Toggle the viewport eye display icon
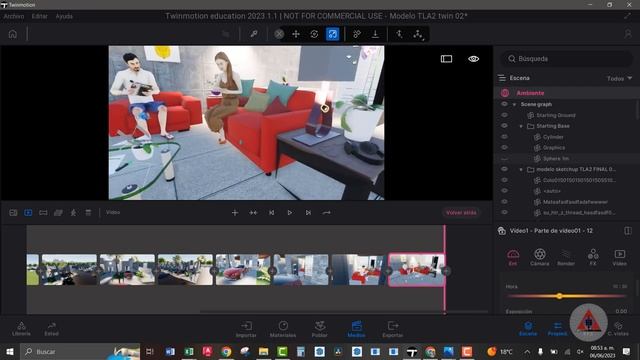The image size is (640, 360). pos(473,59)
